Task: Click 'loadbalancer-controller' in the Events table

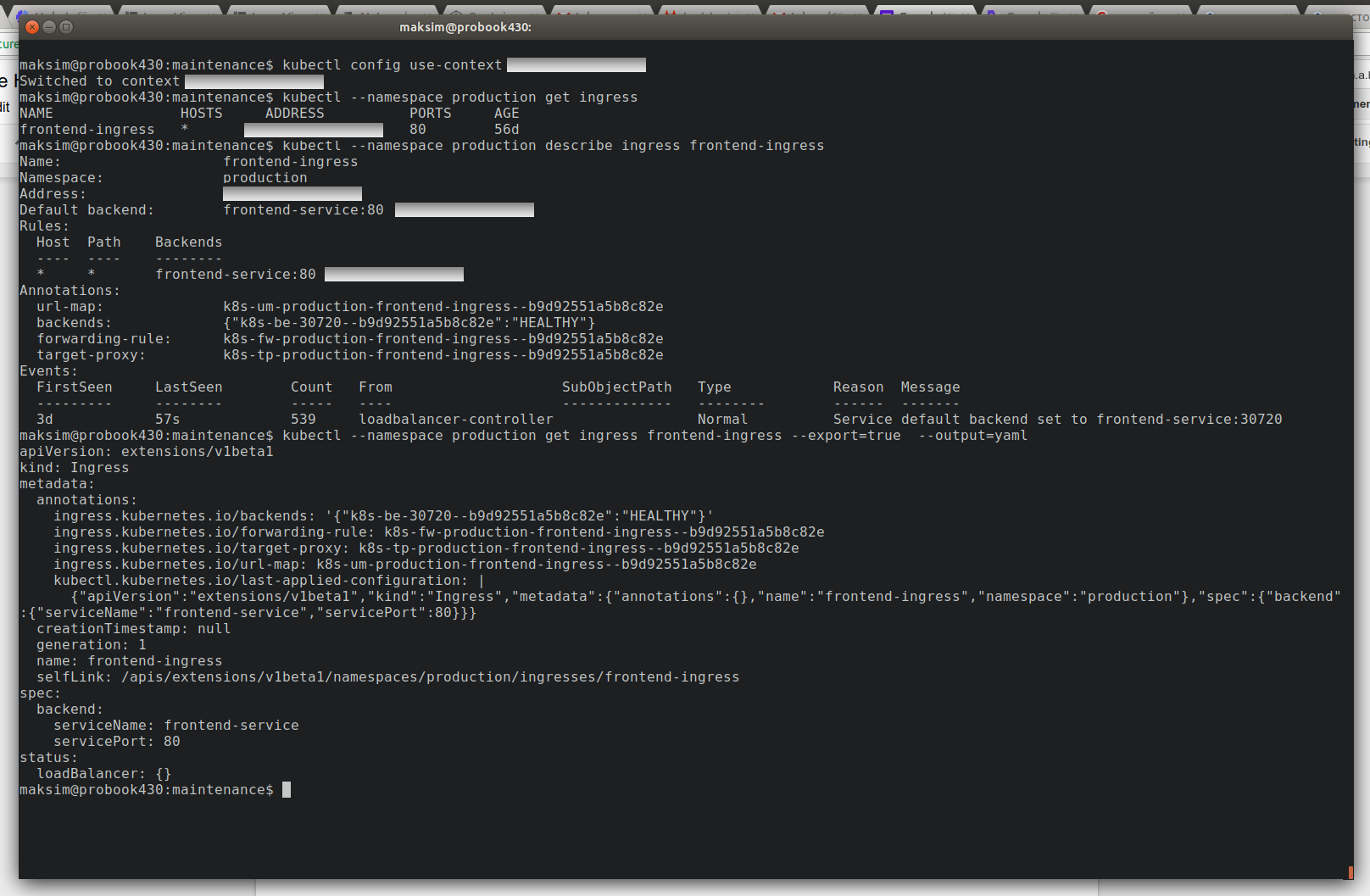Action: 455,420
